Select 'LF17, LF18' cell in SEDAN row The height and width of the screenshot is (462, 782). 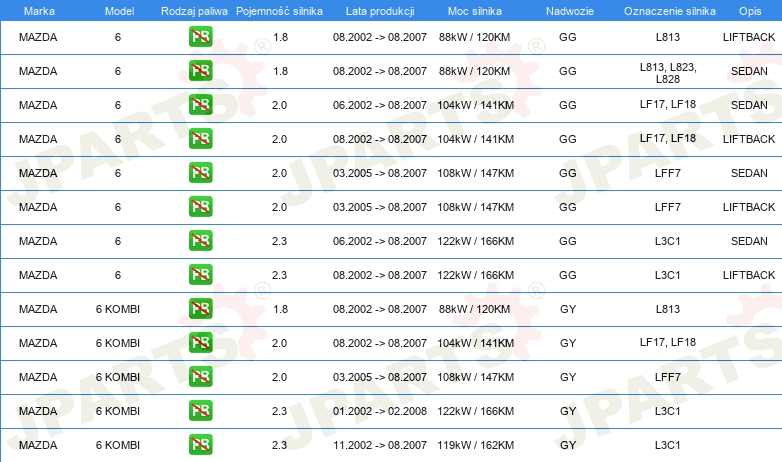point(668,104)
